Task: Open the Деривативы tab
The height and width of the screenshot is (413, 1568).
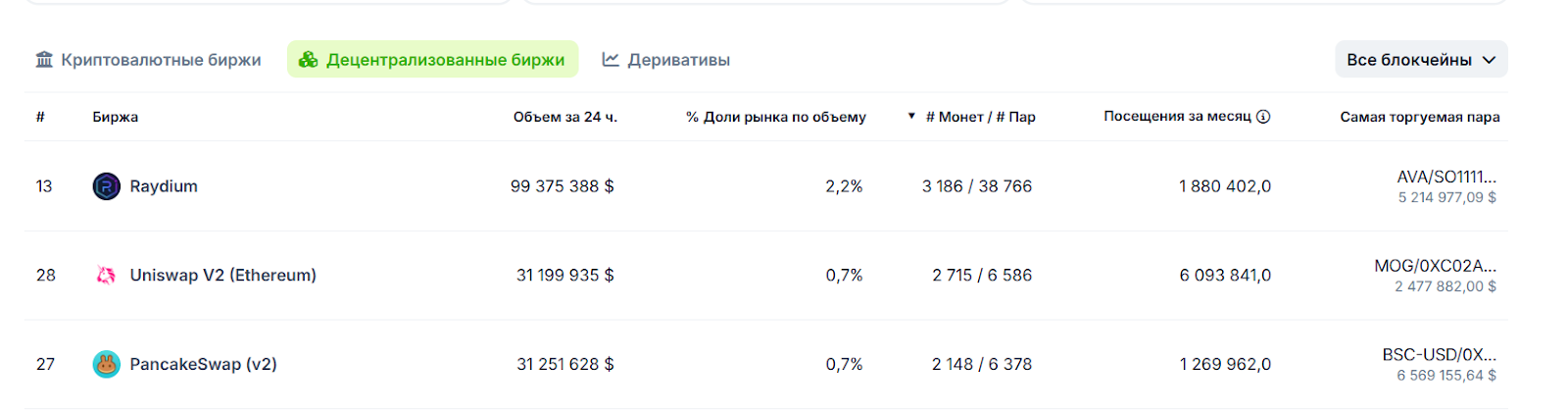Action: [x=666, y=60]
